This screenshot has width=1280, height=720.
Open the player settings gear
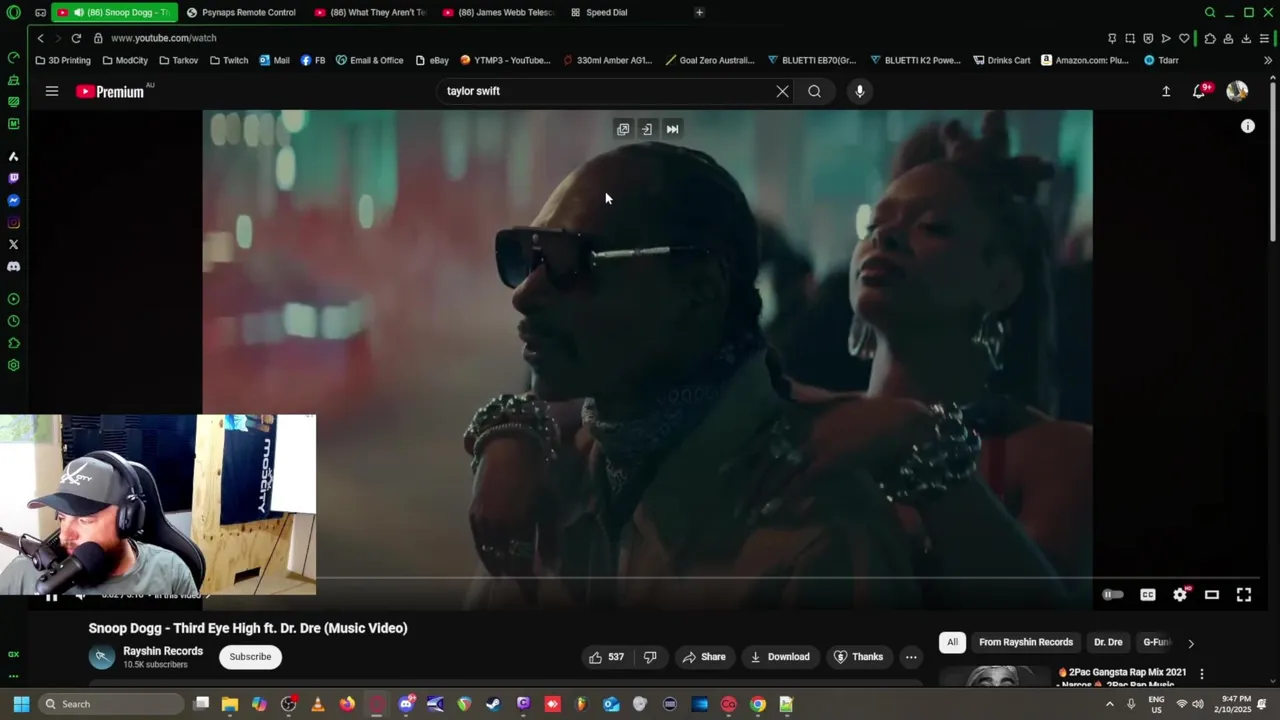(1180, 595)
